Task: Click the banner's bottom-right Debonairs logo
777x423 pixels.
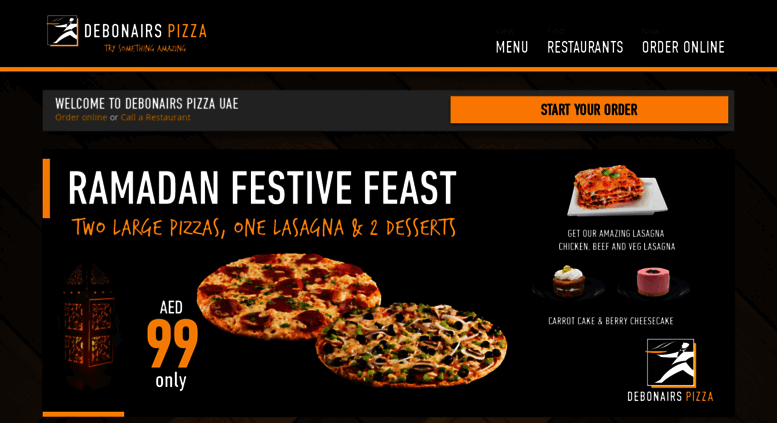Action: click(670, 370)
